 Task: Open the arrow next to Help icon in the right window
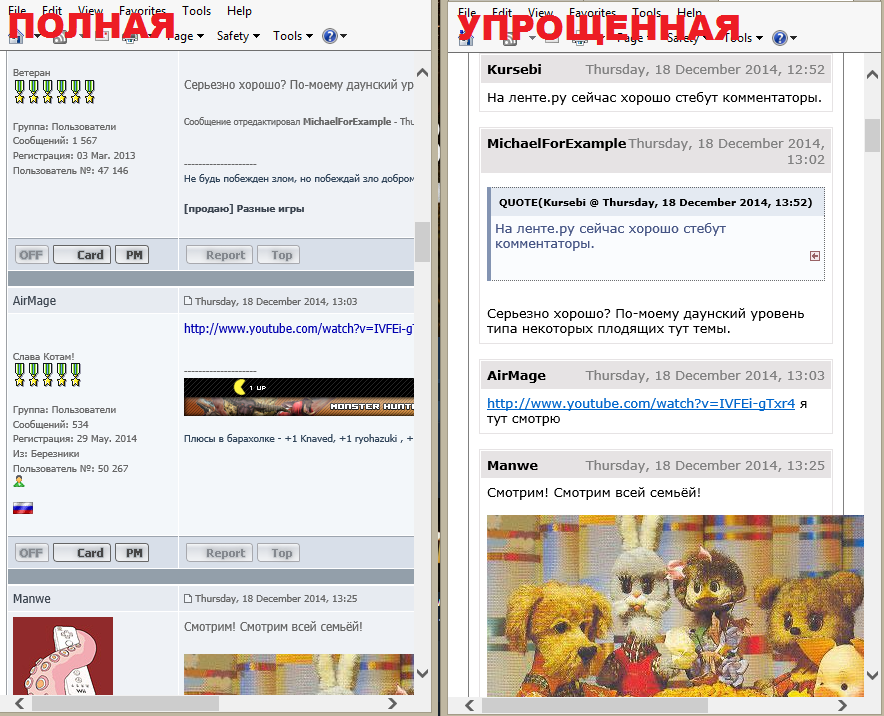pos(794,38)
